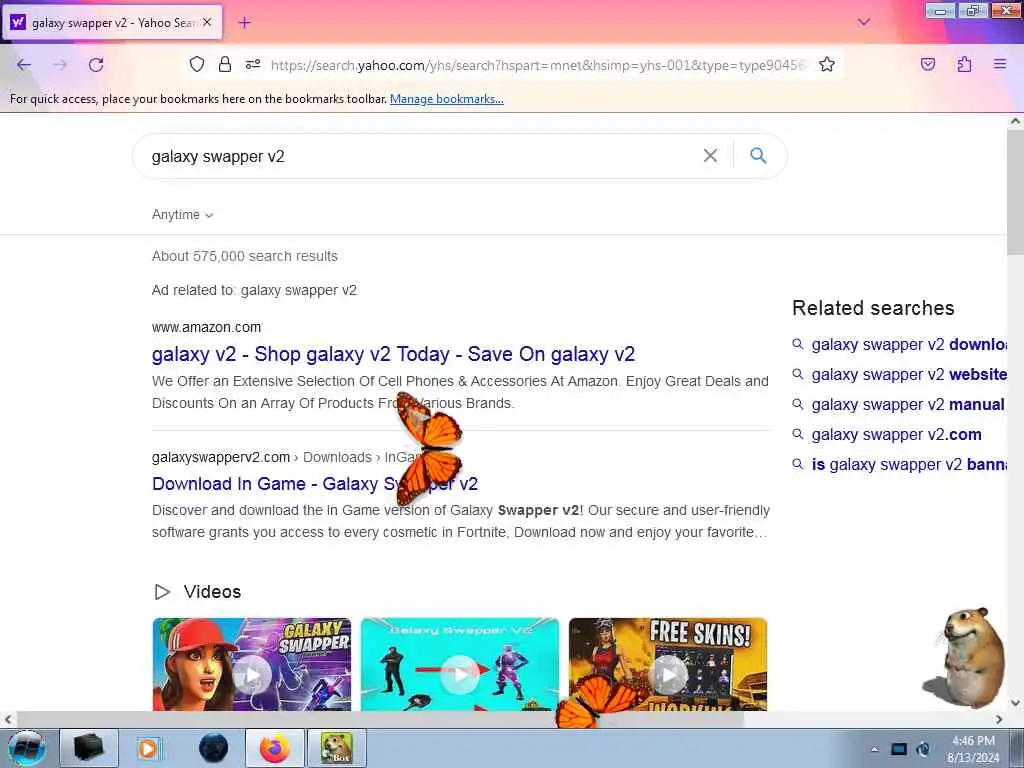Click the Manage bookmarks link
The image size is (1024, 768).
[x=447, y=99]
